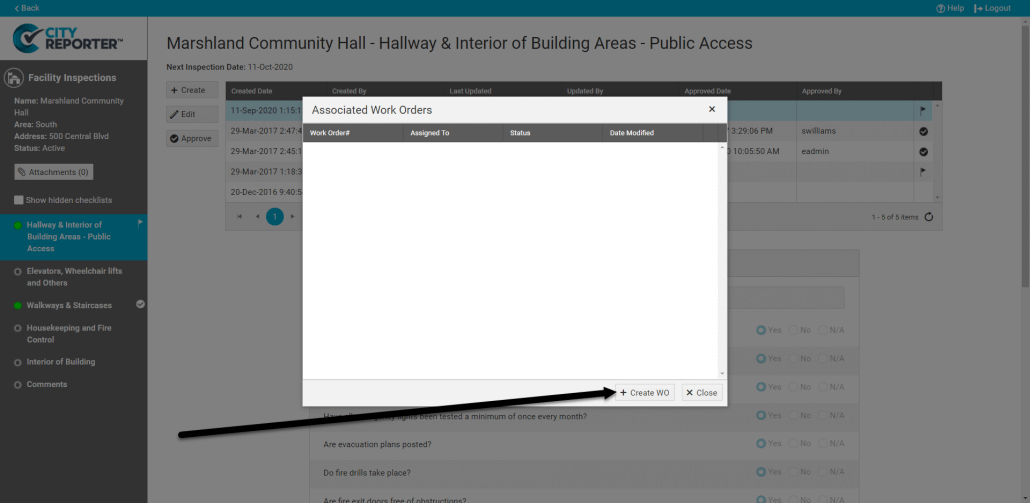Image resolution: width=1030 pixels, height=503 pixels.
Task: Click the Create WO button
Action: 644,393
